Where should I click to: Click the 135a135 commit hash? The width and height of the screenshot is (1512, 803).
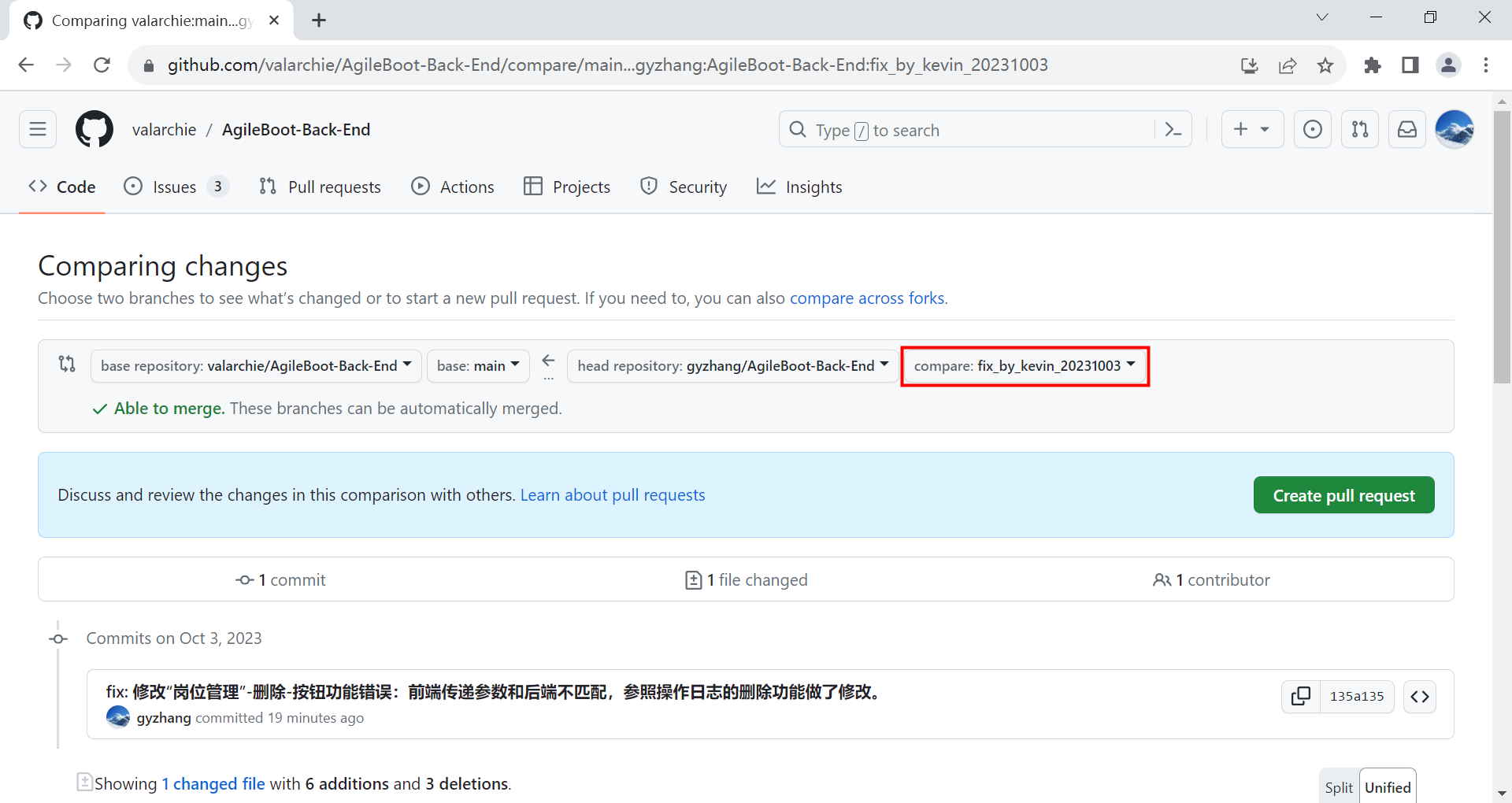pyautogui.click(x=1357, y=696)
